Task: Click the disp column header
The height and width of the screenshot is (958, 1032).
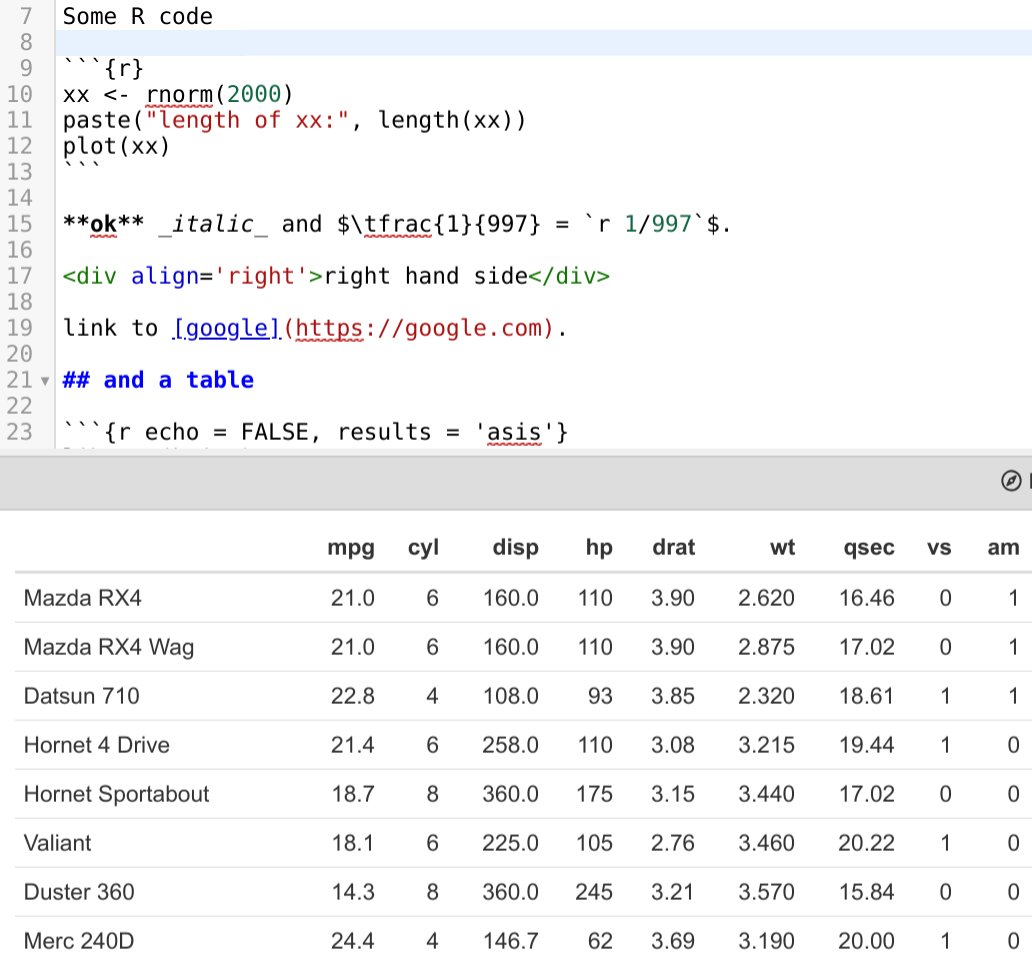Action: 515,547
